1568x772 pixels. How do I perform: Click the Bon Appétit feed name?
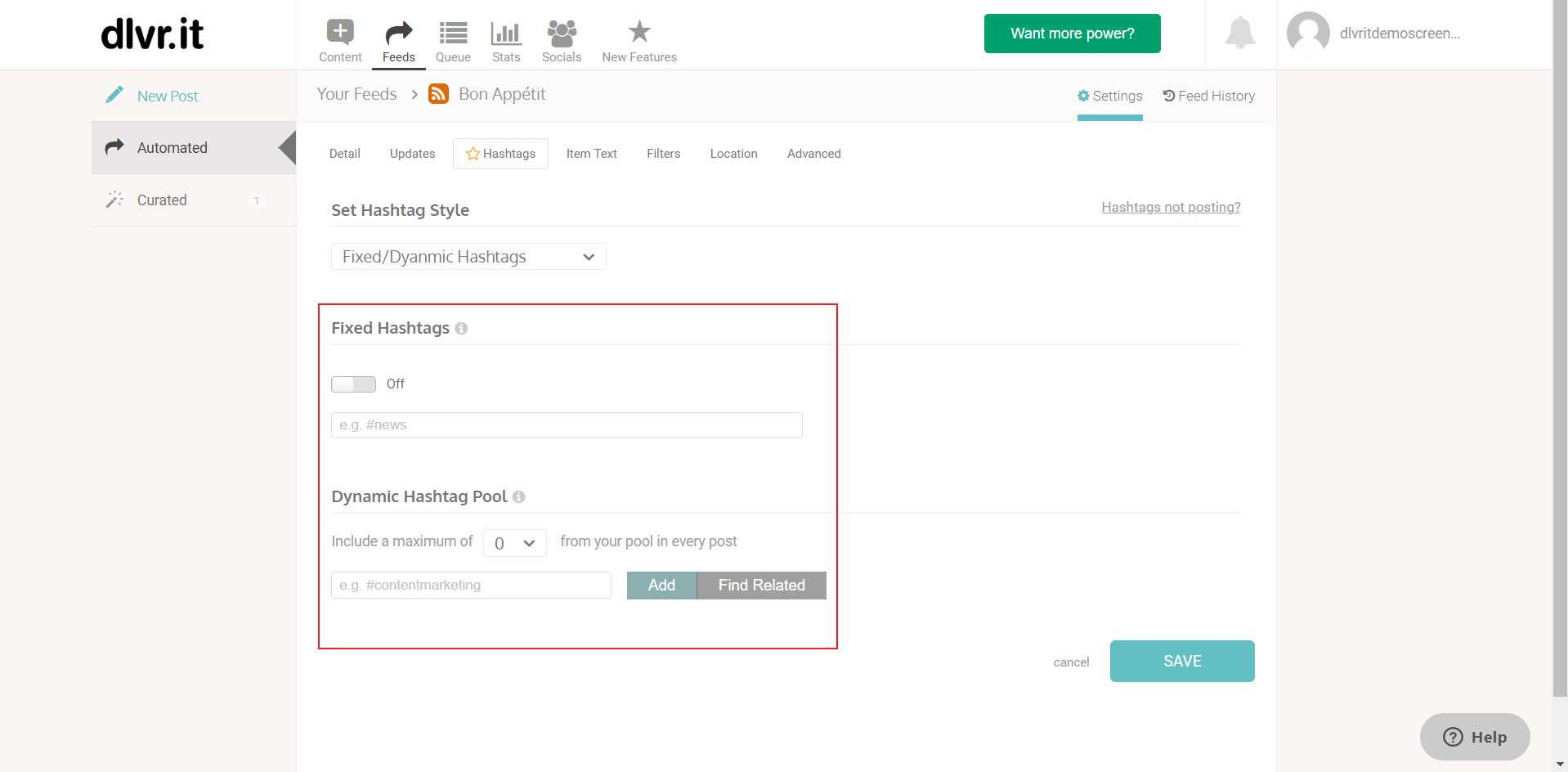502,94
